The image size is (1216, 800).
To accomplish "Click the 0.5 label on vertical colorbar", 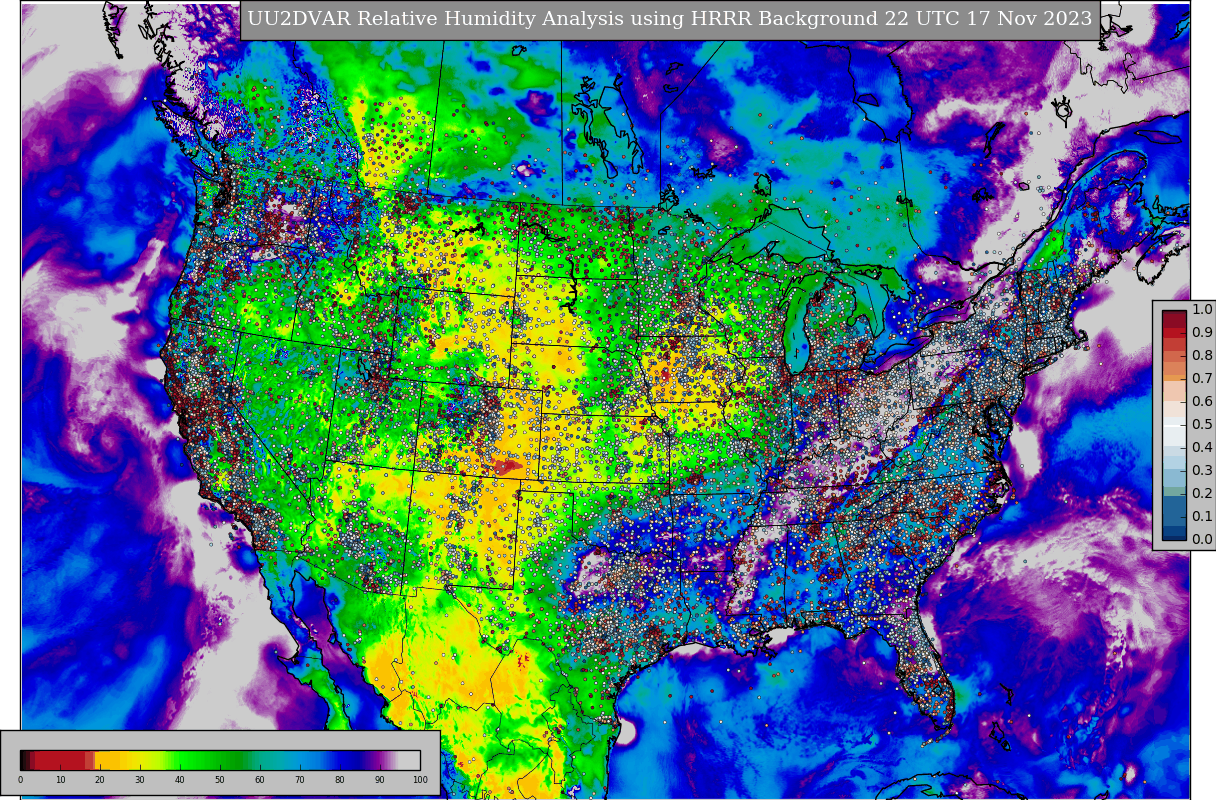I will (1202, 425).
